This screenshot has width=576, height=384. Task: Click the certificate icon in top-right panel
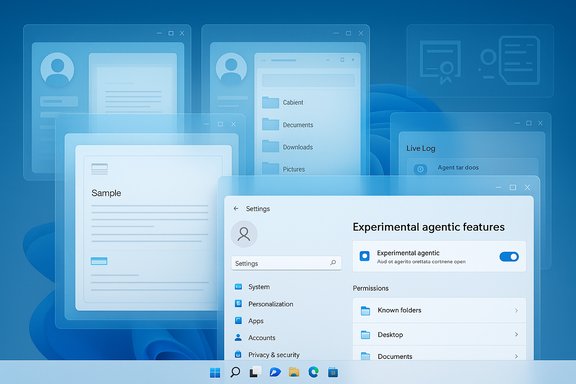coord(440,62)
